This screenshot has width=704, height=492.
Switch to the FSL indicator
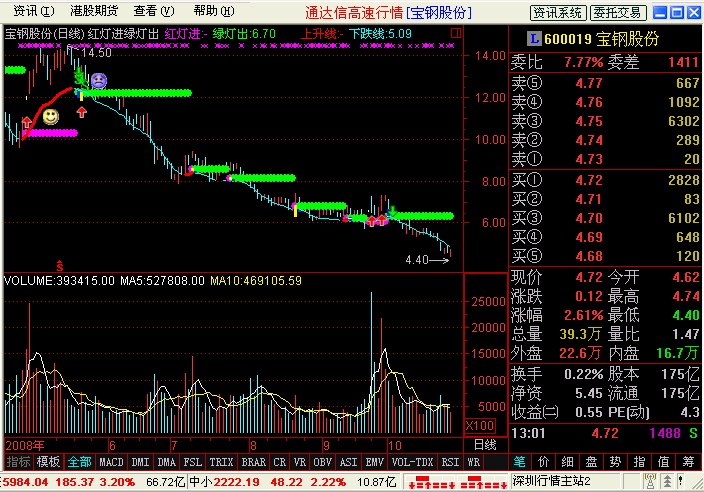[193, 462]
